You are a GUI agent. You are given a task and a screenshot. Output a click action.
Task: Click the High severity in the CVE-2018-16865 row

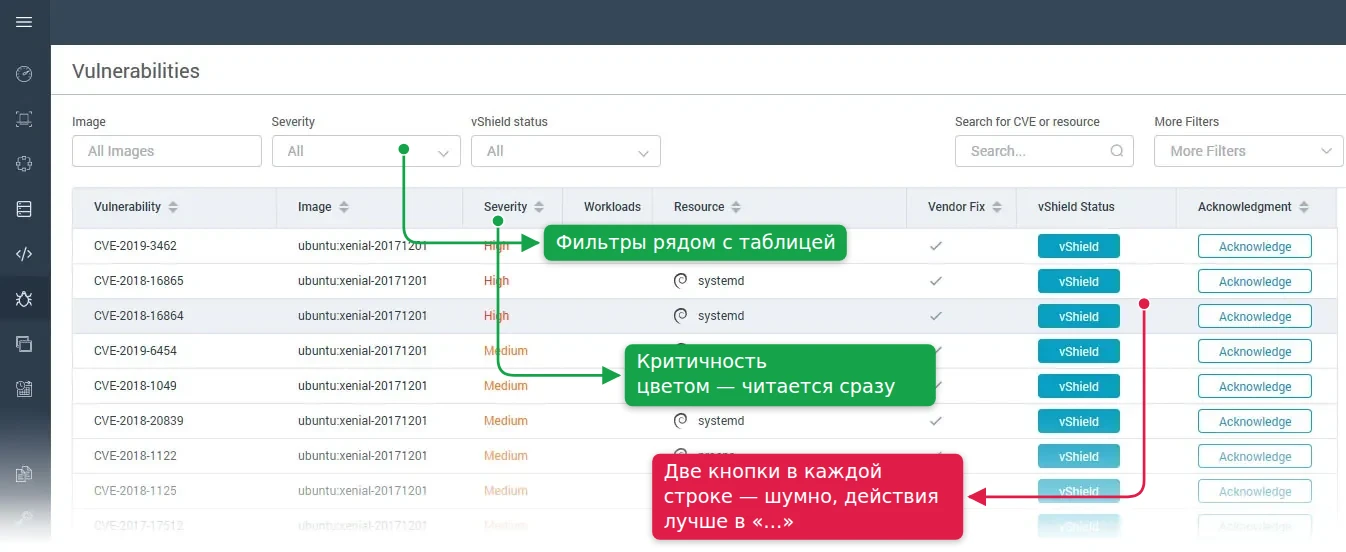point(496,281)
